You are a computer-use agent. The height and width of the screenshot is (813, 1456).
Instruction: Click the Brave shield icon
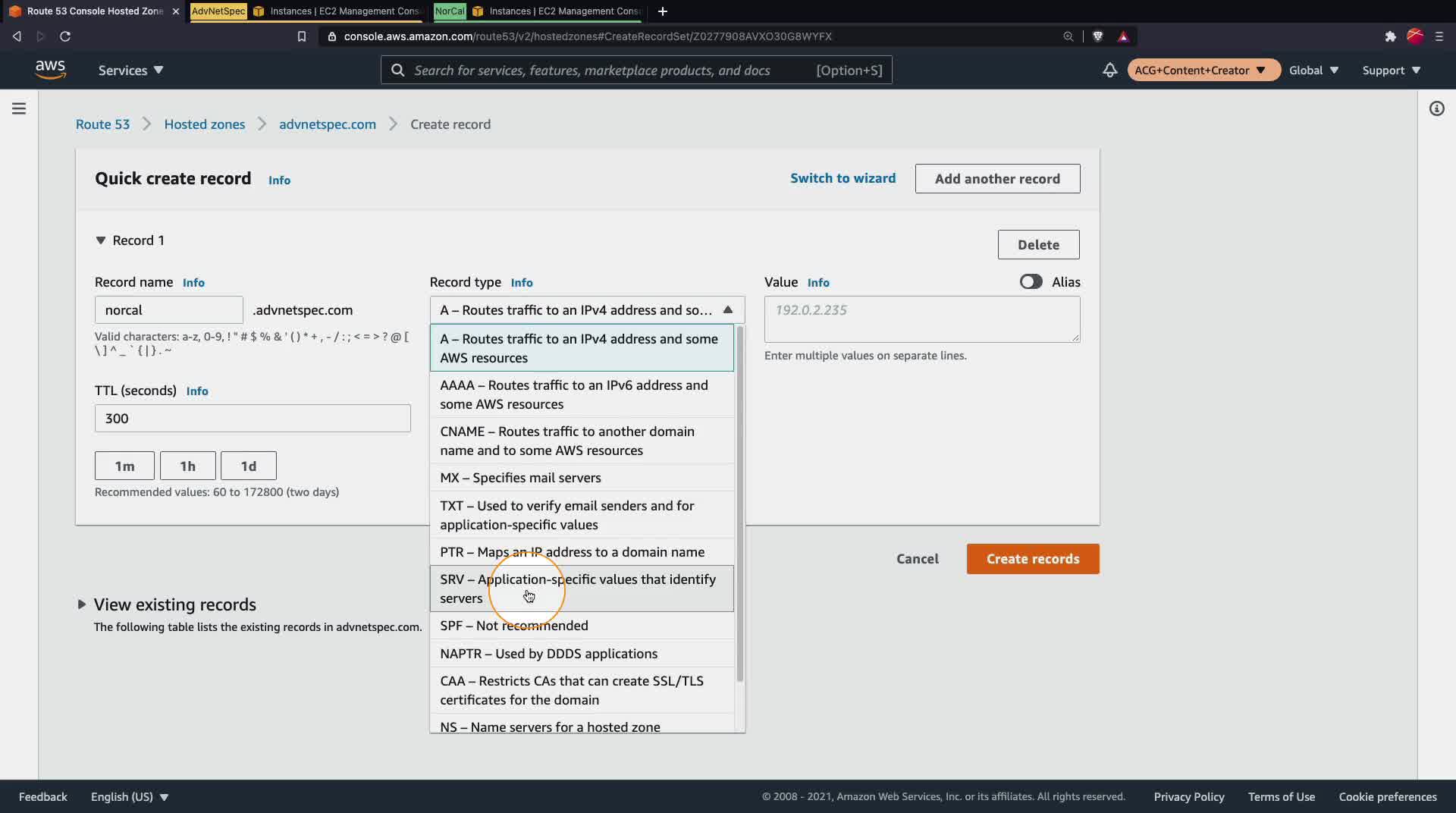1097,36
